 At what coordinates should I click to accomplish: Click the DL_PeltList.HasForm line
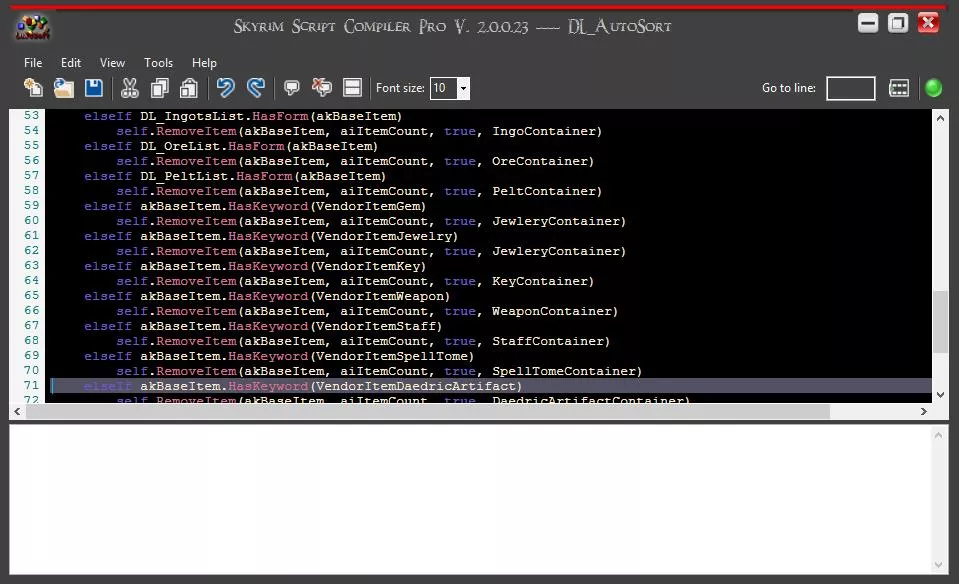click(235, 176)
